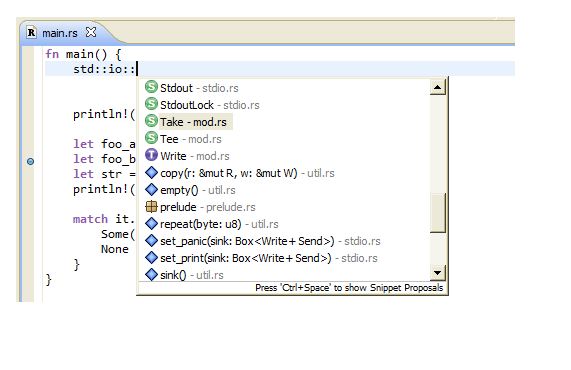The width and height of the screenshot is (571, 370).
Task: Click the 'None' match arm line
Action: [x=115, y=249]
